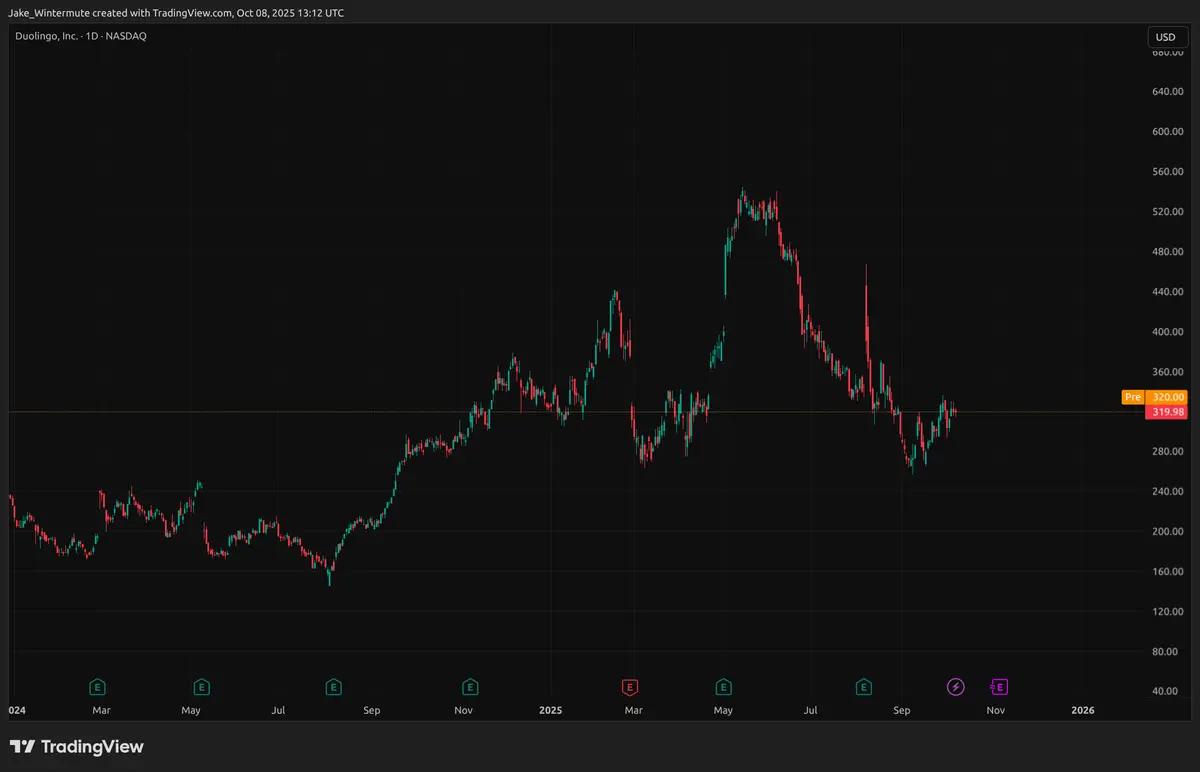
Task: Click the TradingView logo
Action: click(x=77, y=747)
